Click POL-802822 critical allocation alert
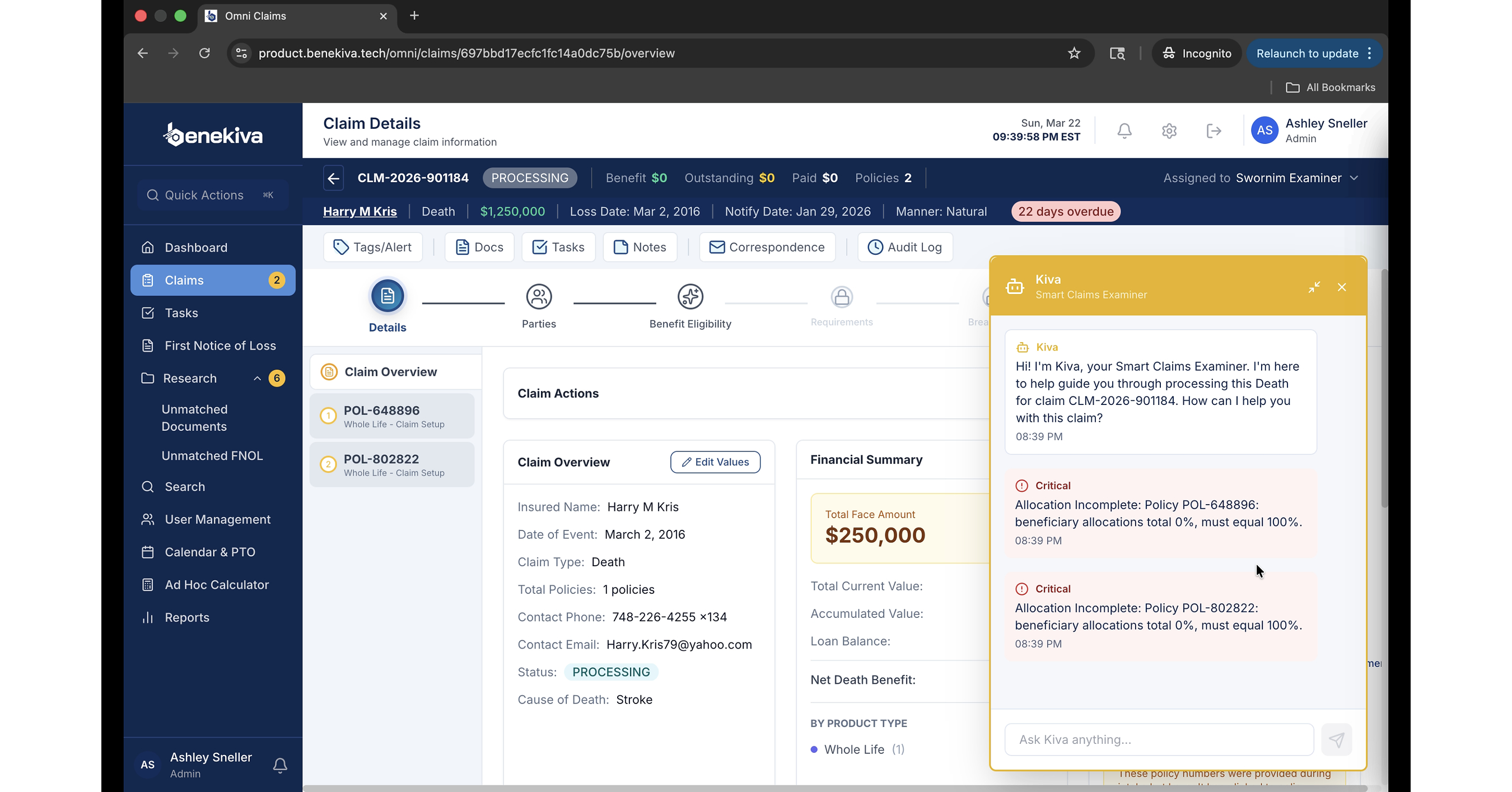This screenshot has width=1512, height=792. click(1160, 617)
